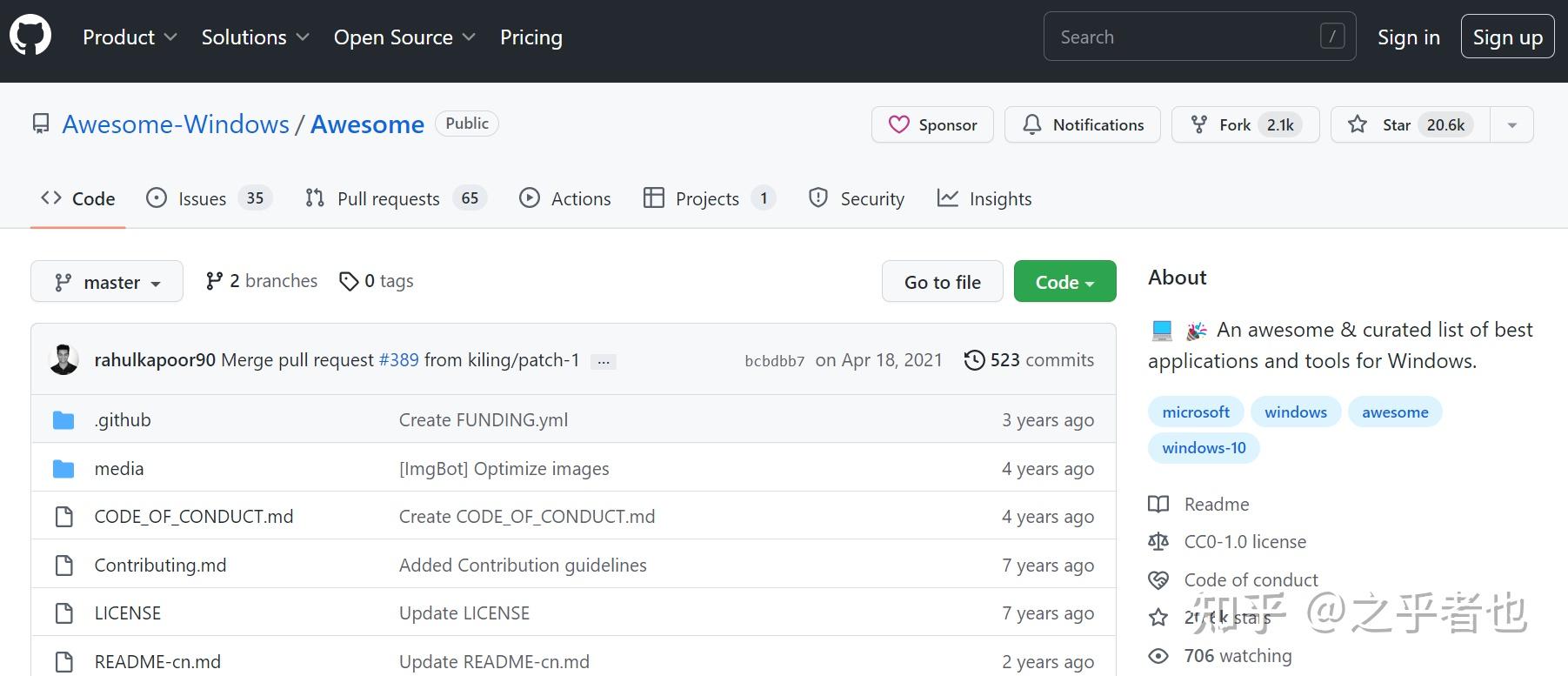The height and width of the screenshot is (676, 1568).
Task: Click the Fork icon button
Action: [x=1199, y=124]
